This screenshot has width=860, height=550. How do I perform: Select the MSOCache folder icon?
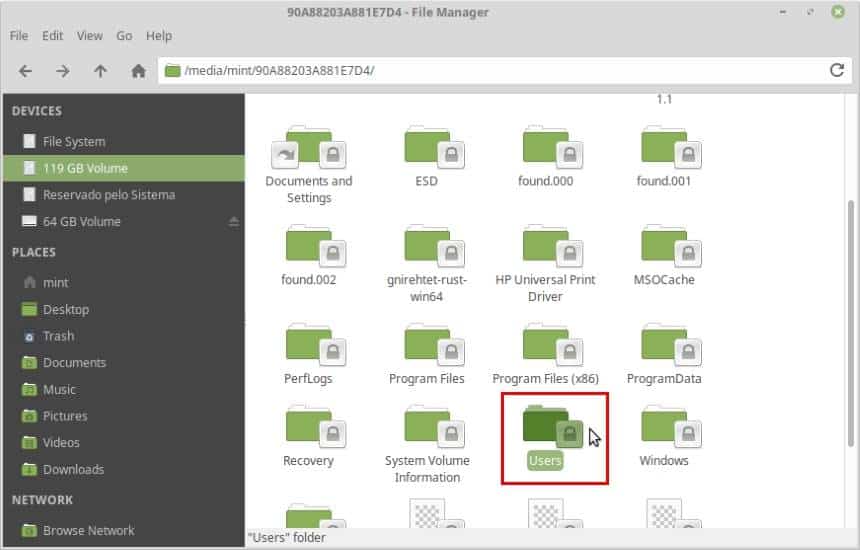pyautogui.click(x=671, y=246)
